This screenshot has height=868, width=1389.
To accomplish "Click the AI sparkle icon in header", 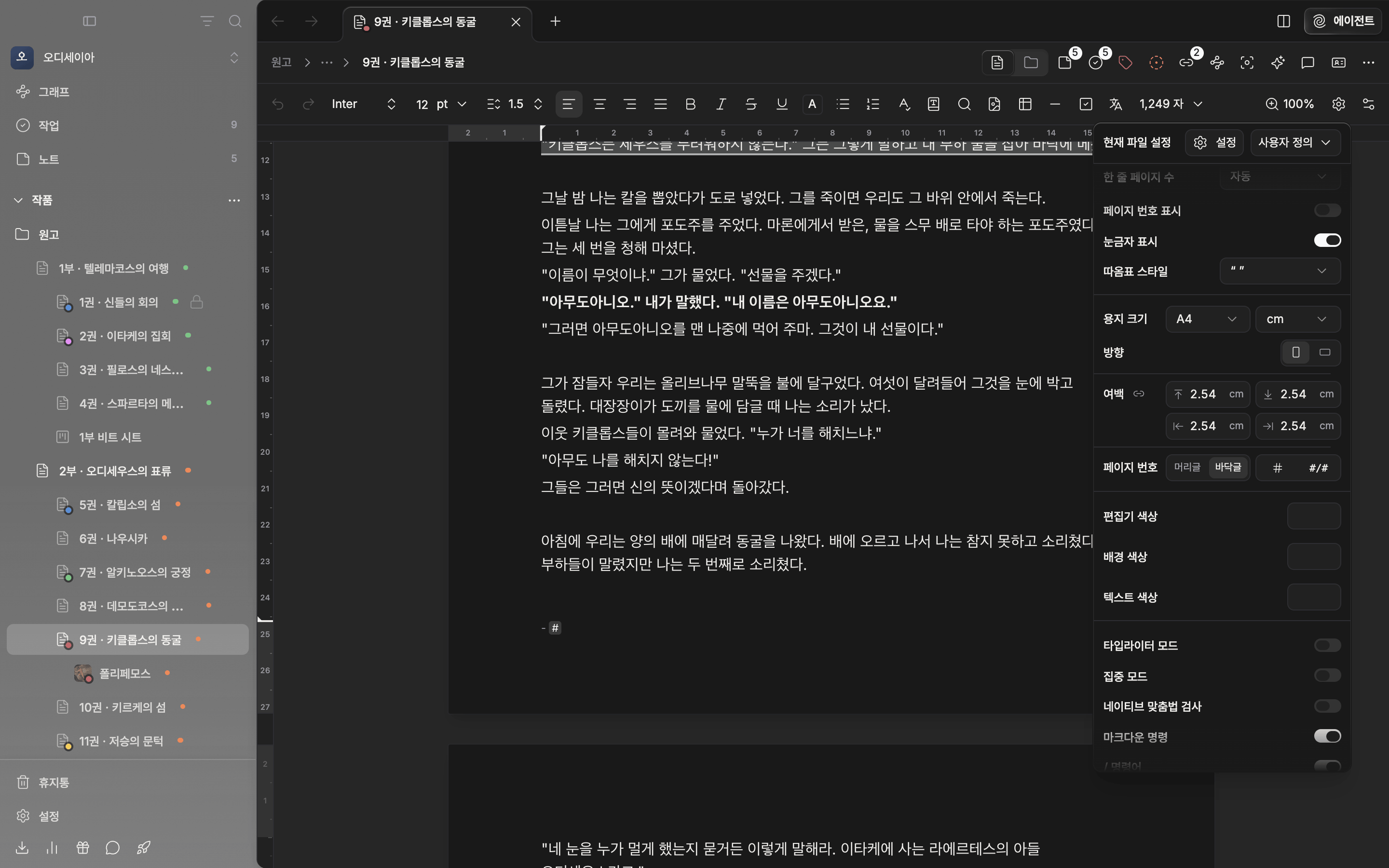I will click(1278, 63).
